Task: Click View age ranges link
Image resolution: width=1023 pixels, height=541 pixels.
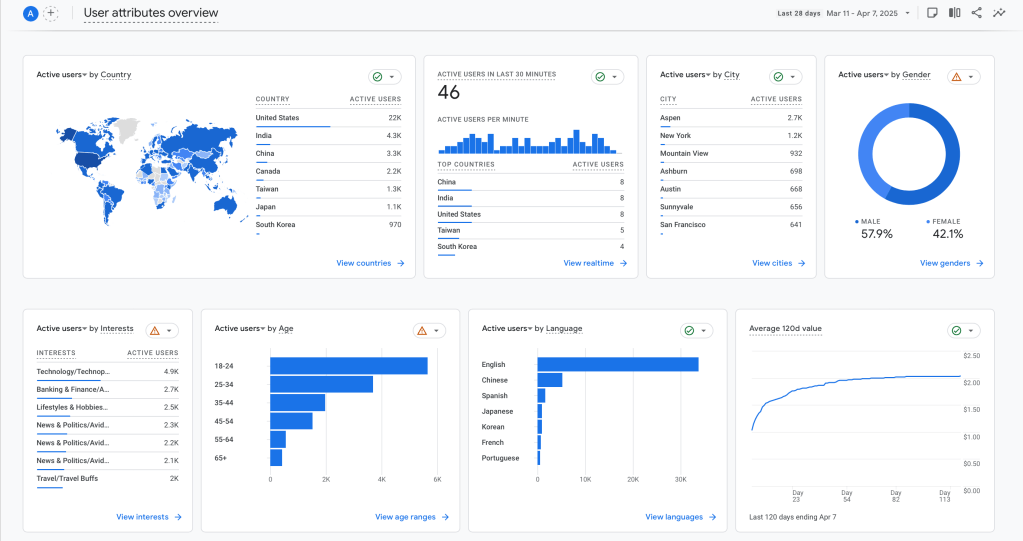Action: (412, 518)
